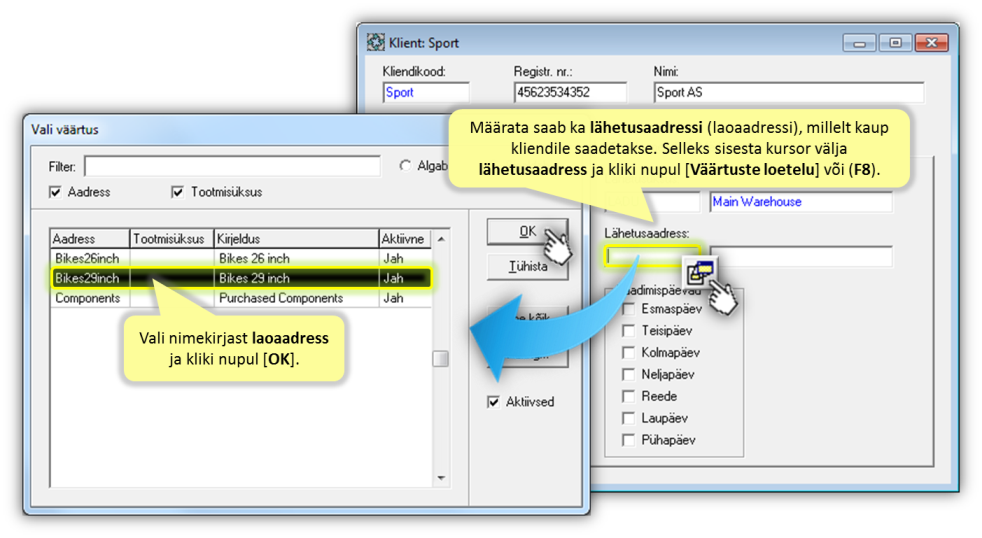The image size is (982, 538).
Task: Click the Main Warehouse field
Action: pos(801,202)
